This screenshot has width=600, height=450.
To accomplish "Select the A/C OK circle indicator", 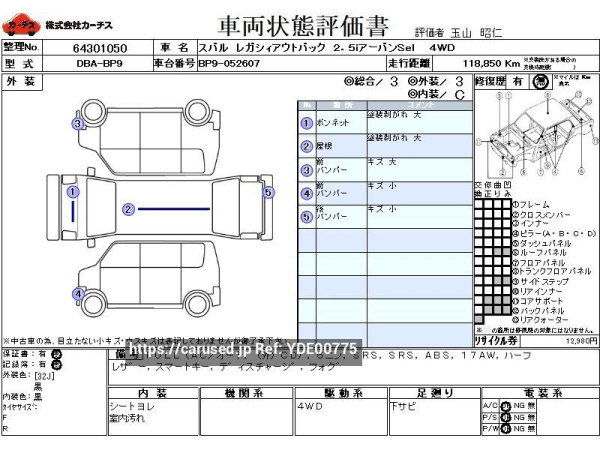I will click(x=506, y=404).
